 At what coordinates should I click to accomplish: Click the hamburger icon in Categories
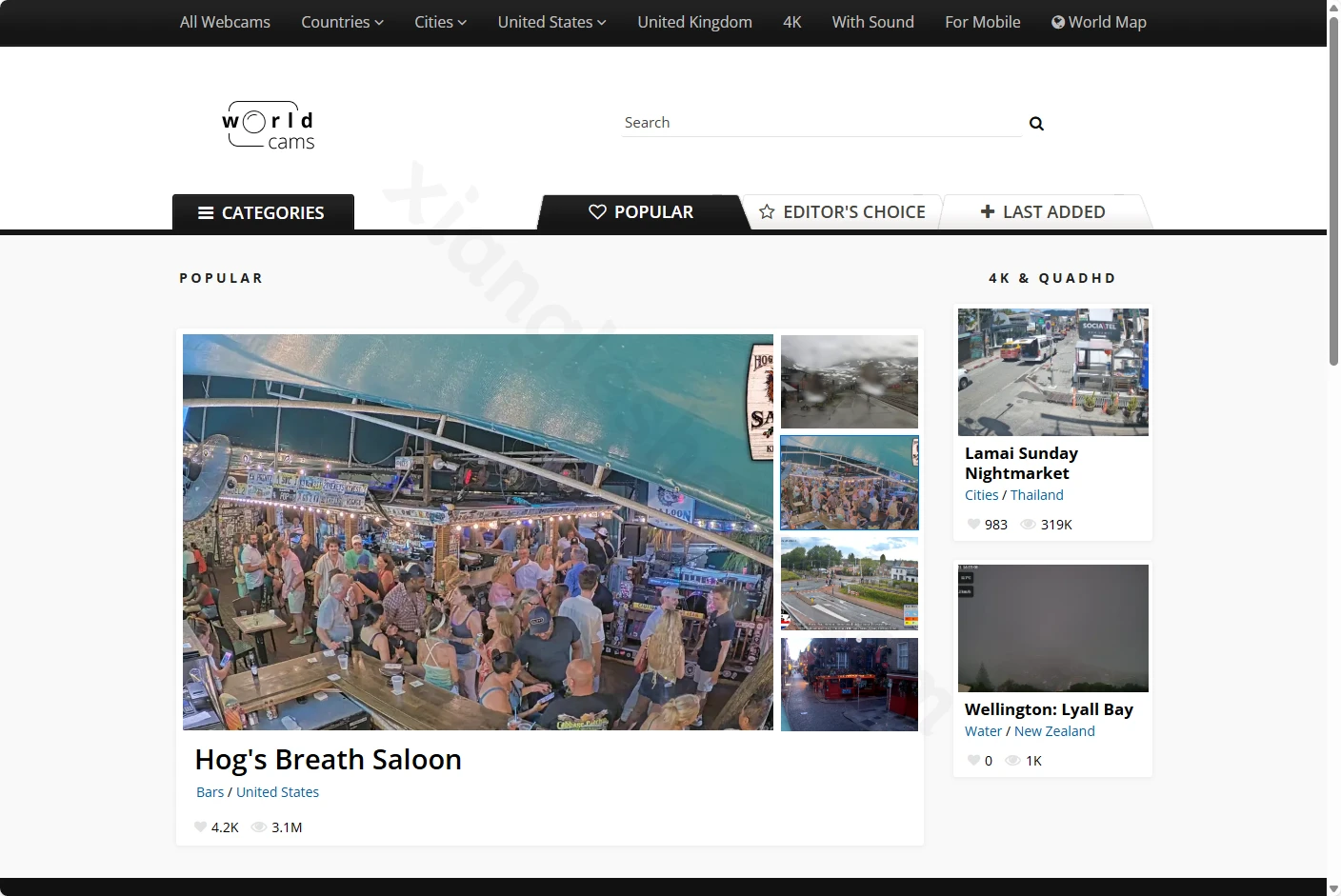tap(206, 213)
